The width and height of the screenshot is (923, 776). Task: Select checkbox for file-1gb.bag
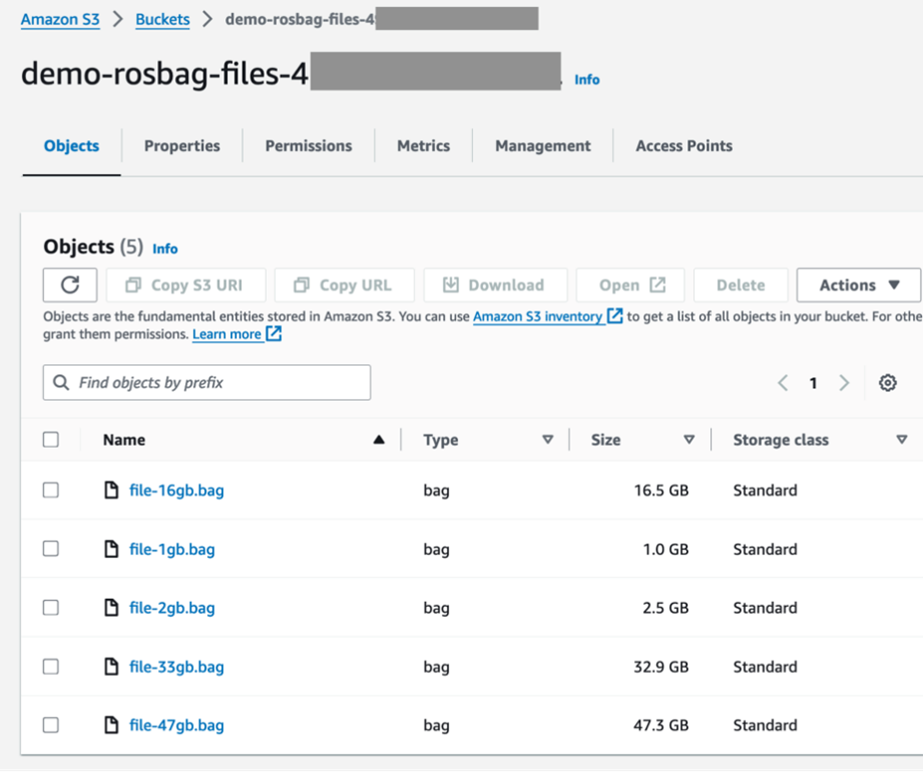pos(51,549)
